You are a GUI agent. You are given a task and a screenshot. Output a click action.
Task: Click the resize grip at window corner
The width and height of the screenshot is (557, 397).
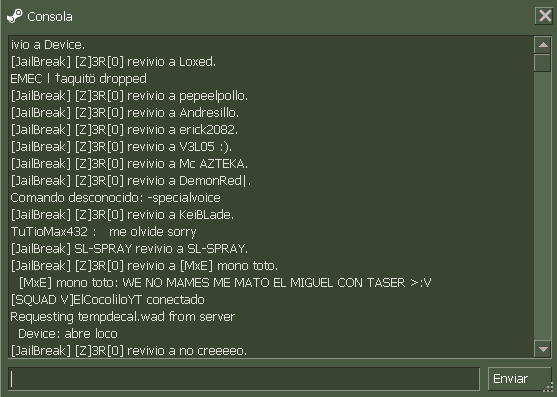coord(548,389)
